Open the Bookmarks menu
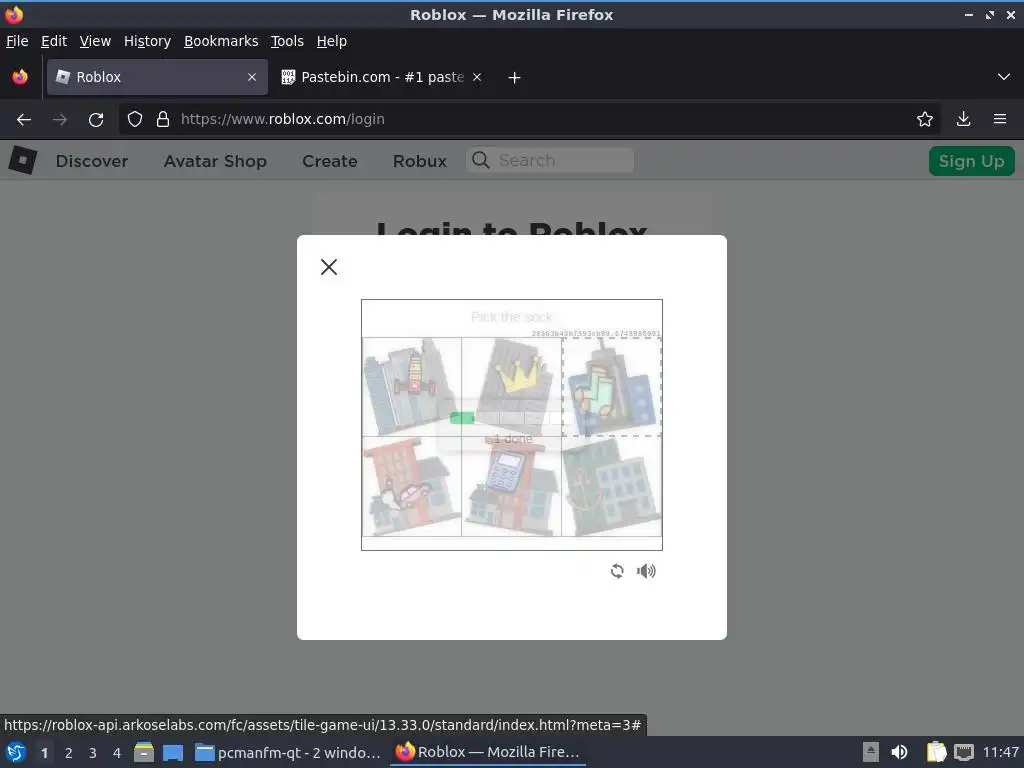Viewport: 1024px width, 768px height. 221,41
